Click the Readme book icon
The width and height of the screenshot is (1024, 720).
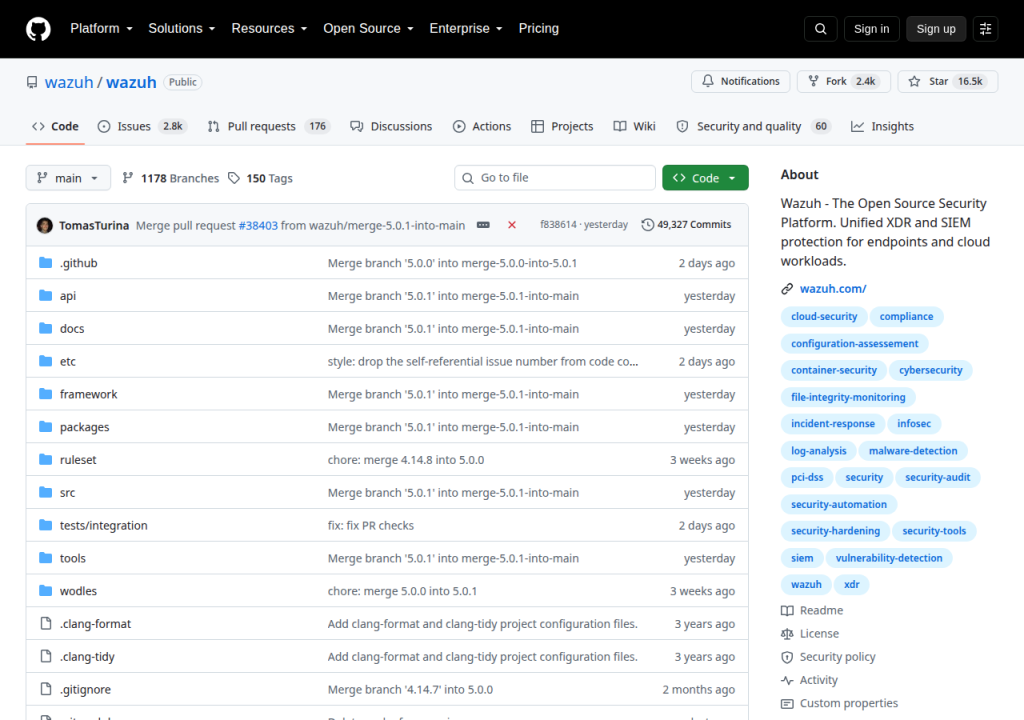pos(787,610)
